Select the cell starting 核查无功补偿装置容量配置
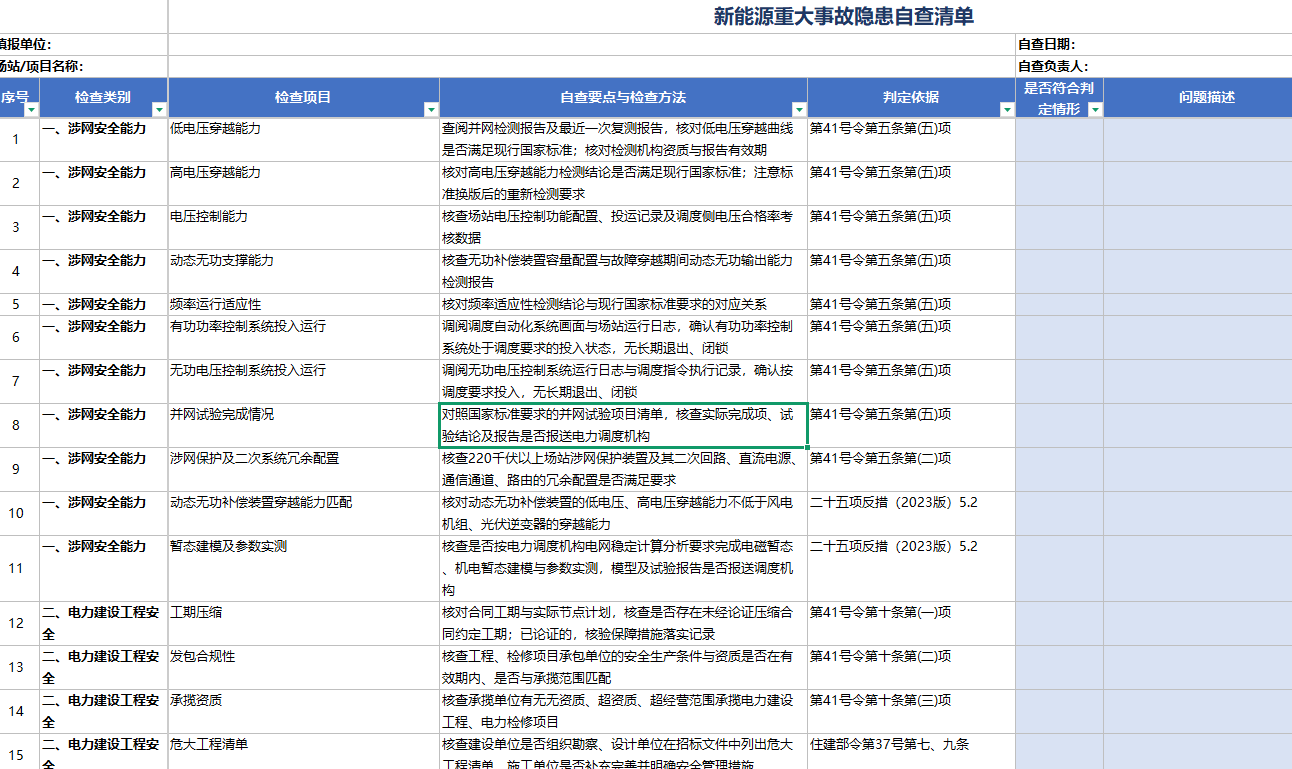1292x769 pixels. pos(623,271)
